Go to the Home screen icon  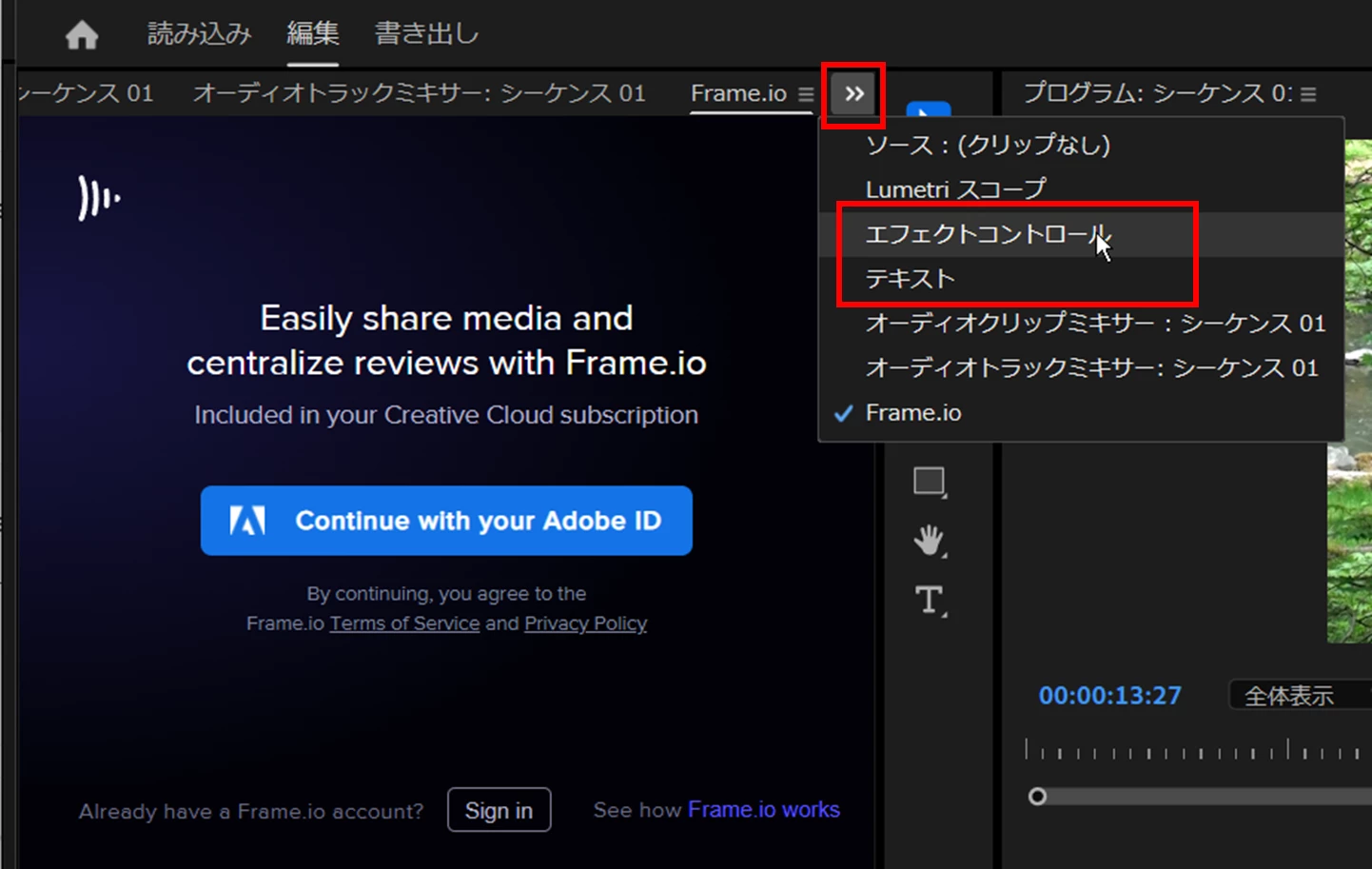click(x=82, y=35)
